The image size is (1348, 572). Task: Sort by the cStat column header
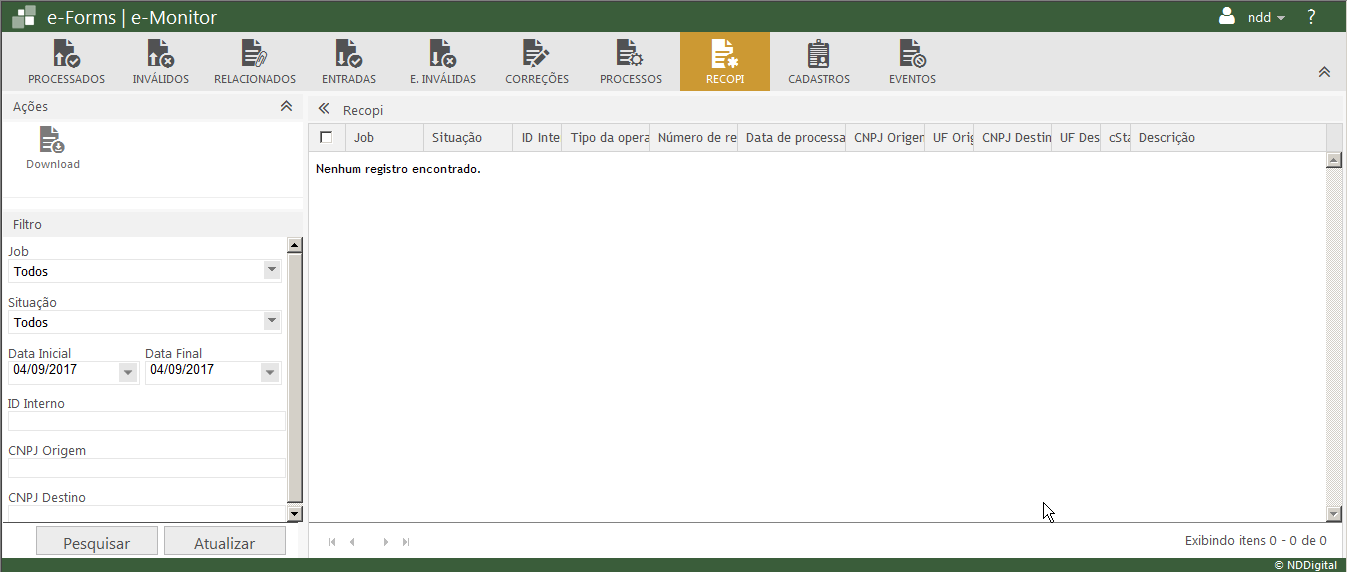[x=1116, y=138]
